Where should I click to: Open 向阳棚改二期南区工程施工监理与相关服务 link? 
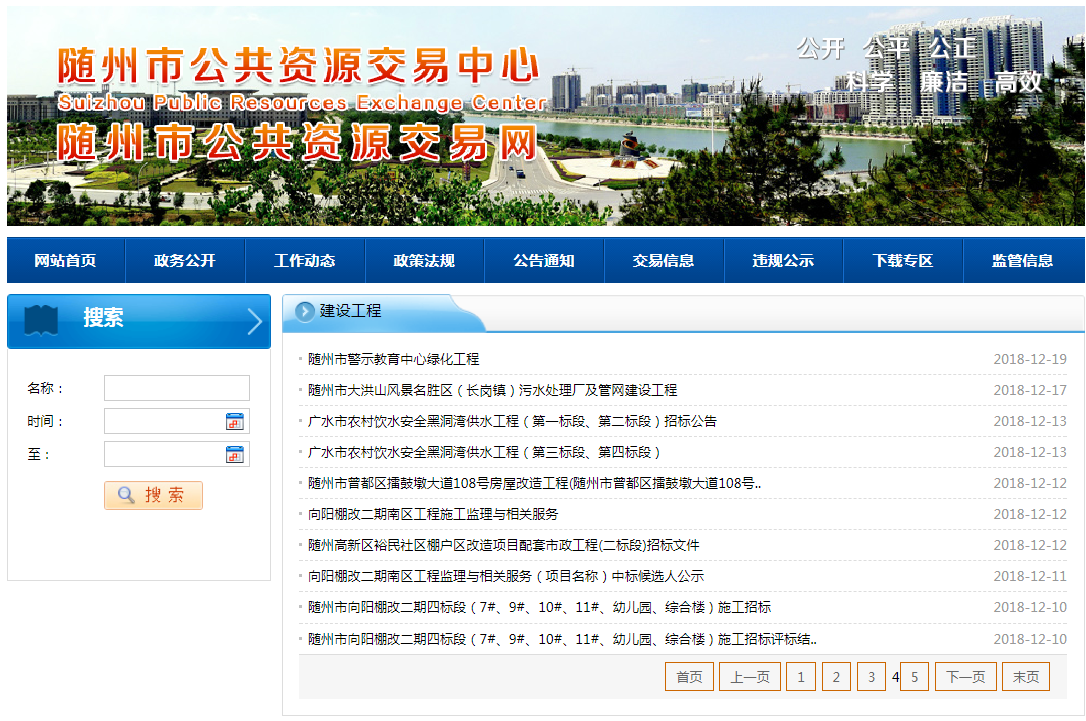(432, 514)
